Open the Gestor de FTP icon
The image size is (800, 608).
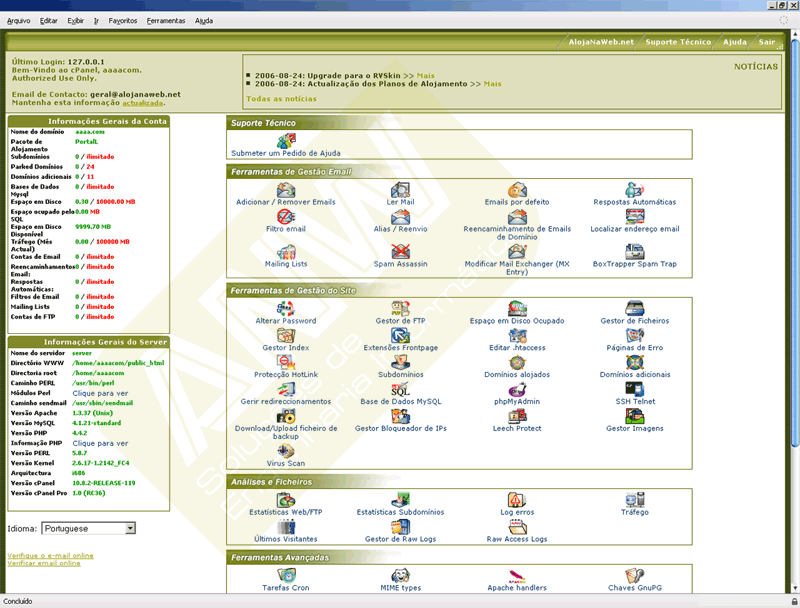click(x=401, y=309)
